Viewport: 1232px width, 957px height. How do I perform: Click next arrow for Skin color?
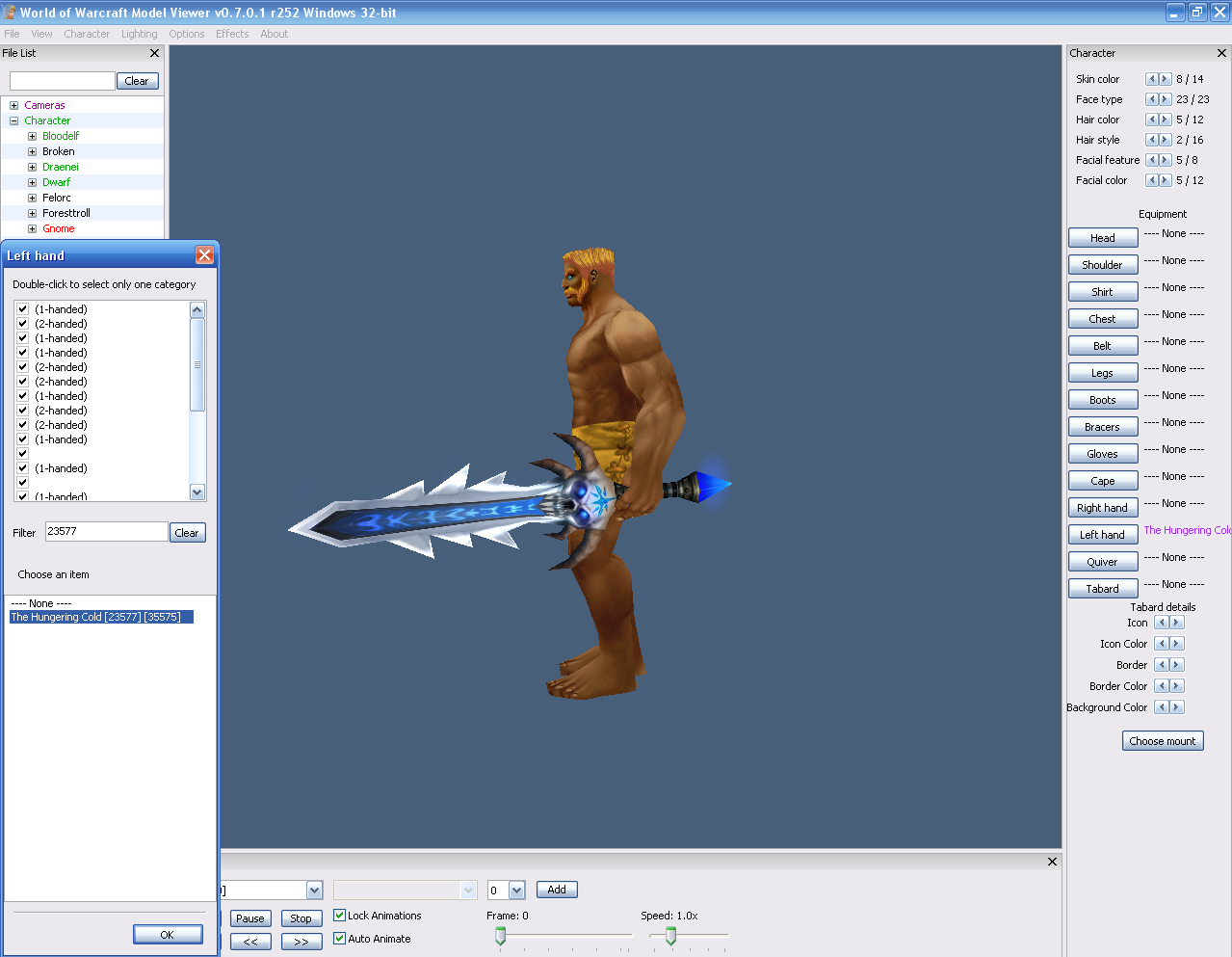(1165, 79)
